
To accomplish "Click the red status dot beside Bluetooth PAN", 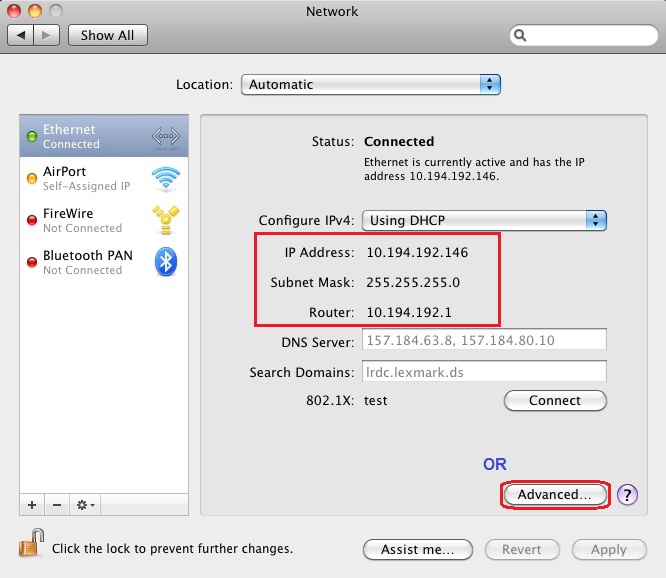I will coord(32,262).
